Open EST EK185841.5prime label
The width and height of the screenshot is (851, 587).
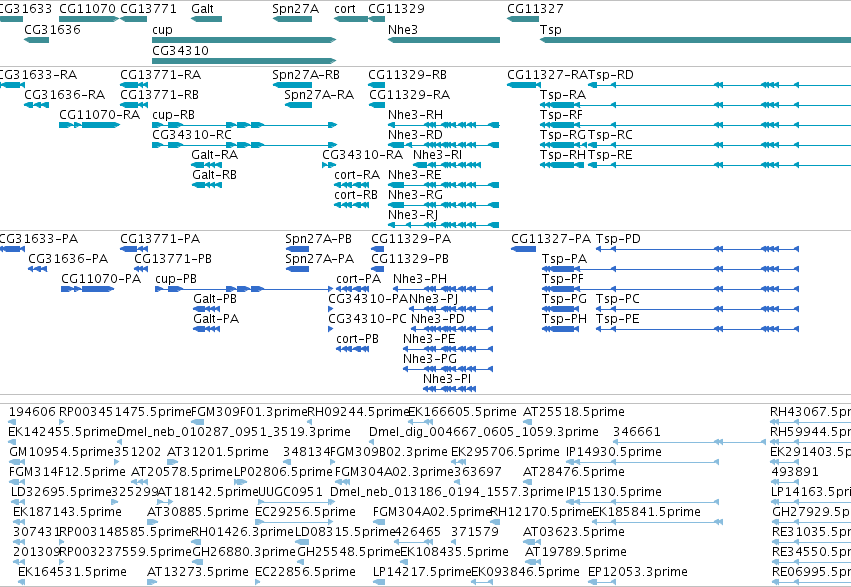(646, 512)
